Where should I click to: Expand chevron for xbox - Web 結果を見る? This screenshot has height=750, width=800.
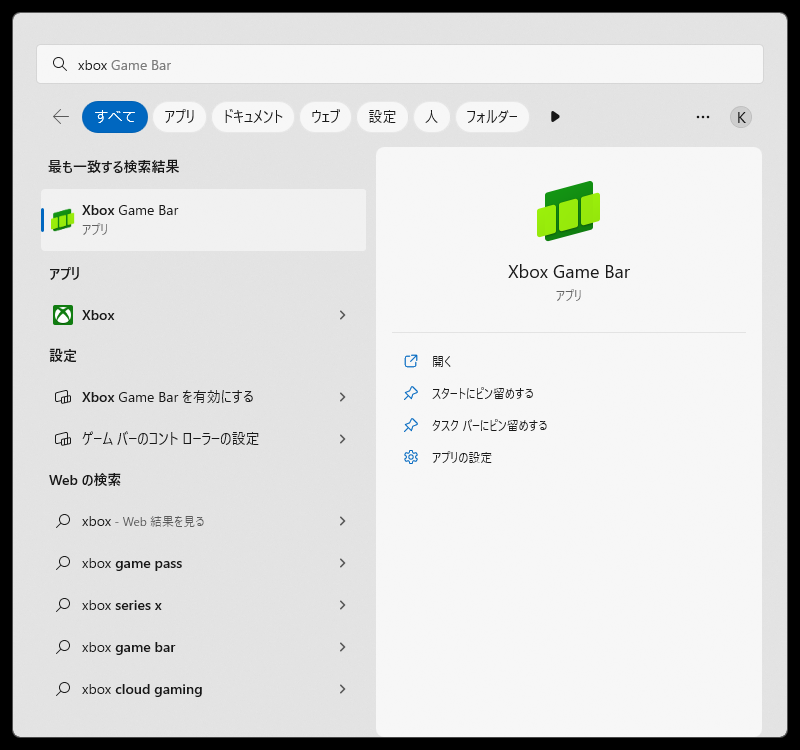click(342, 521)
